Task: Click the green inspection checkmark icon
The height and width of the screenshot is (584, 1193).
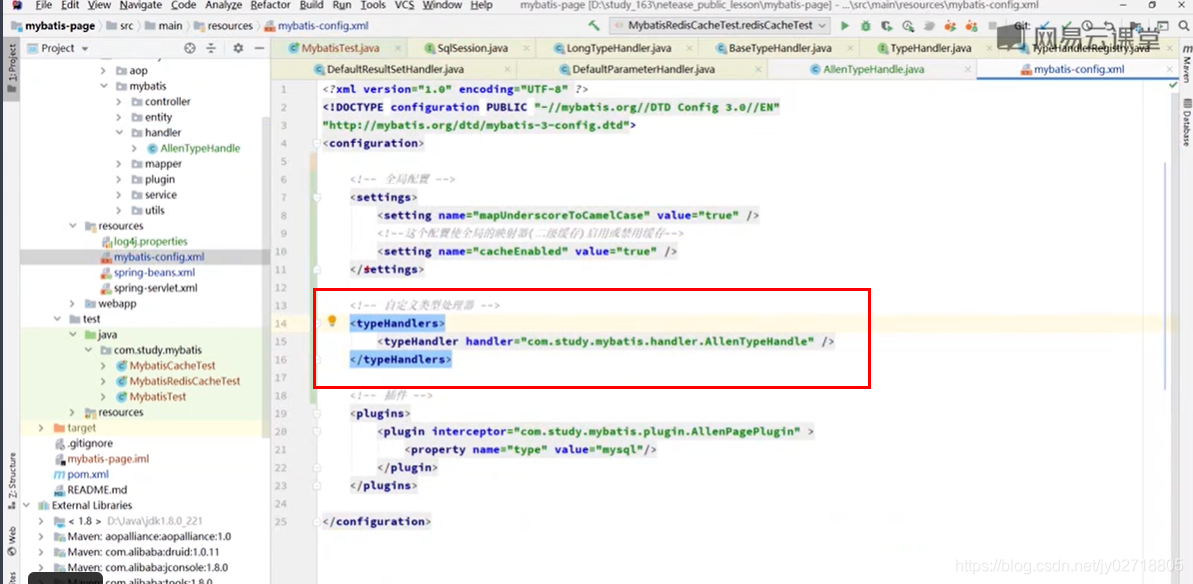Action: 1172,86
